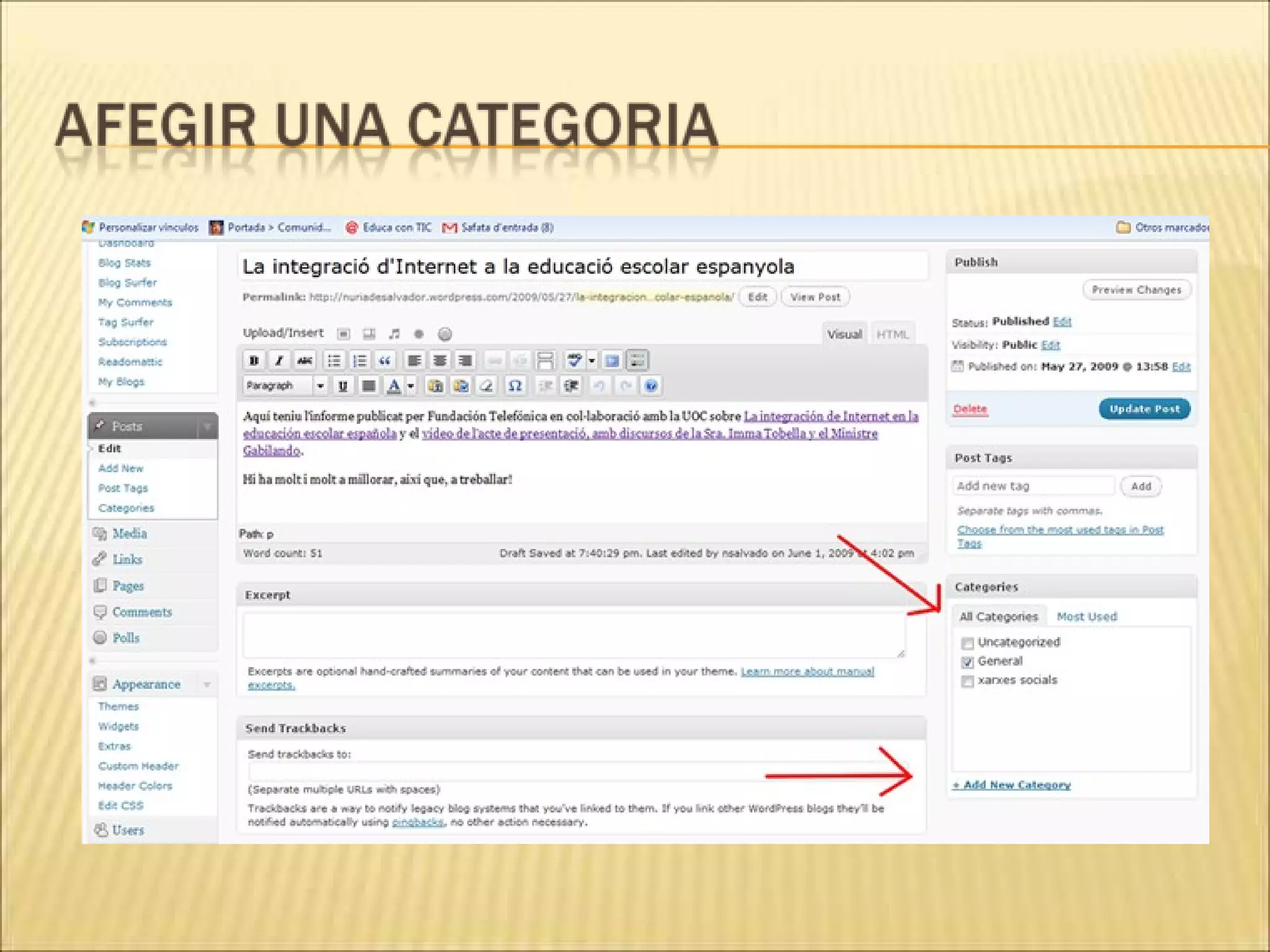The width and height of the screenshot is (1270, 952).
Task: Align text right
Action: tap(465, 360)
